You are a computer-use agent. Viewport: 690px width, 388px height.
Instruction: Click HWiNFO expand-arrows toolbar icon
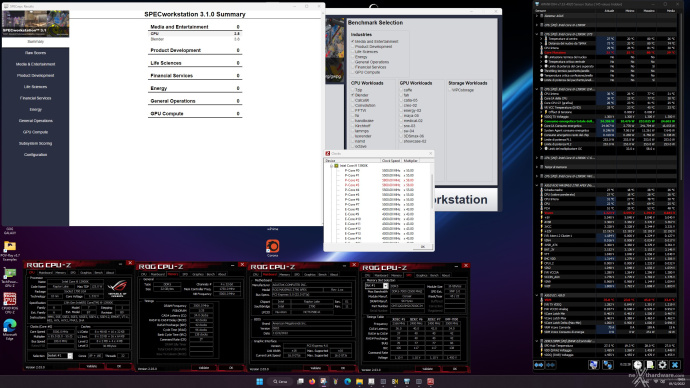pyautogui.click(x=539, y=365)
